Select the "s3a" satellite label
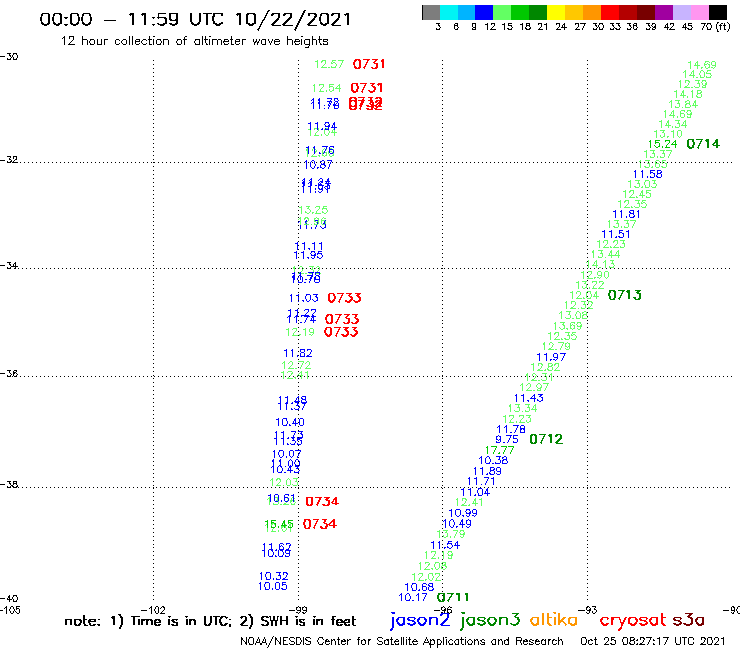The width and height of the screenshot is (740, 650). coord(688,620)
